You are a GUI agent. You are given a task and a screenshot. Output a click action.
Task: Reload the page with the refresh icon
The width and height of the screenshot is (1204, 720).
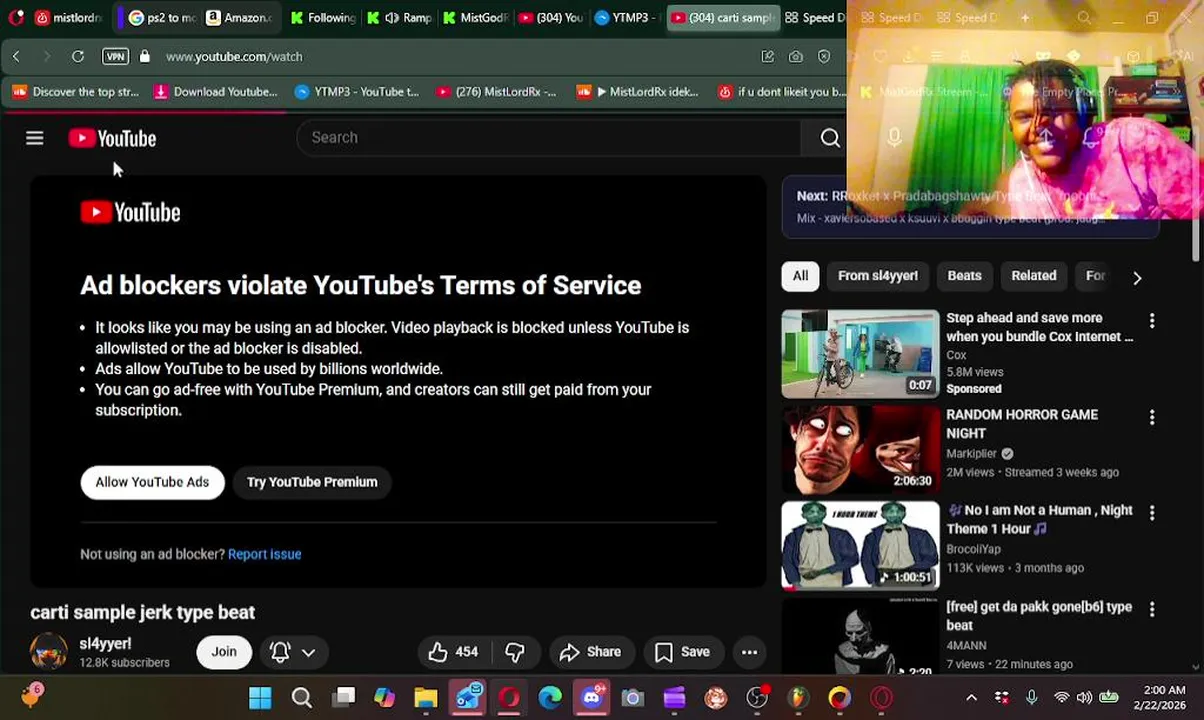77,57
